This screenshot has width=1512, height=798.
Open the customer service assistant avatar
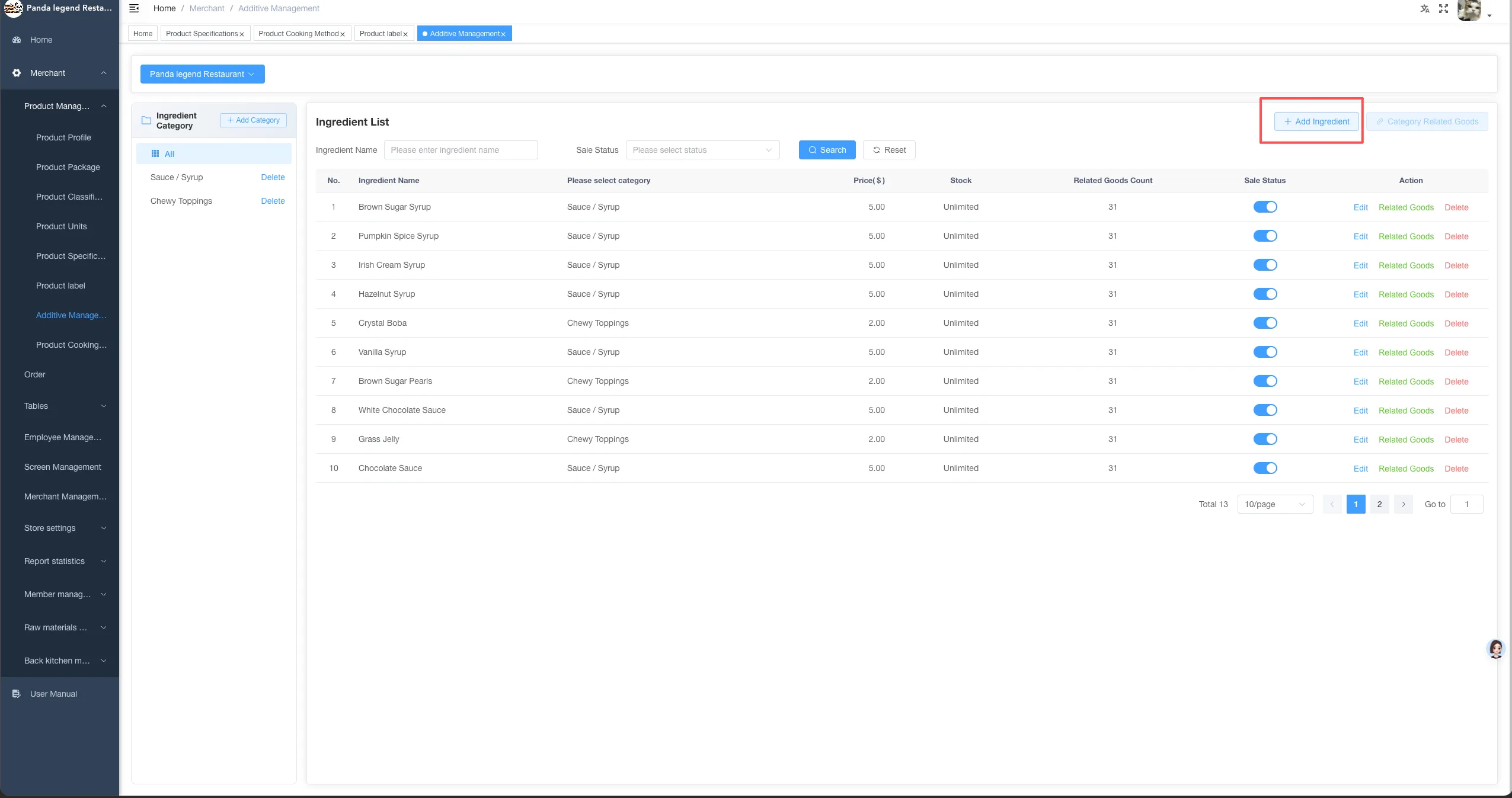(1496, 649)
